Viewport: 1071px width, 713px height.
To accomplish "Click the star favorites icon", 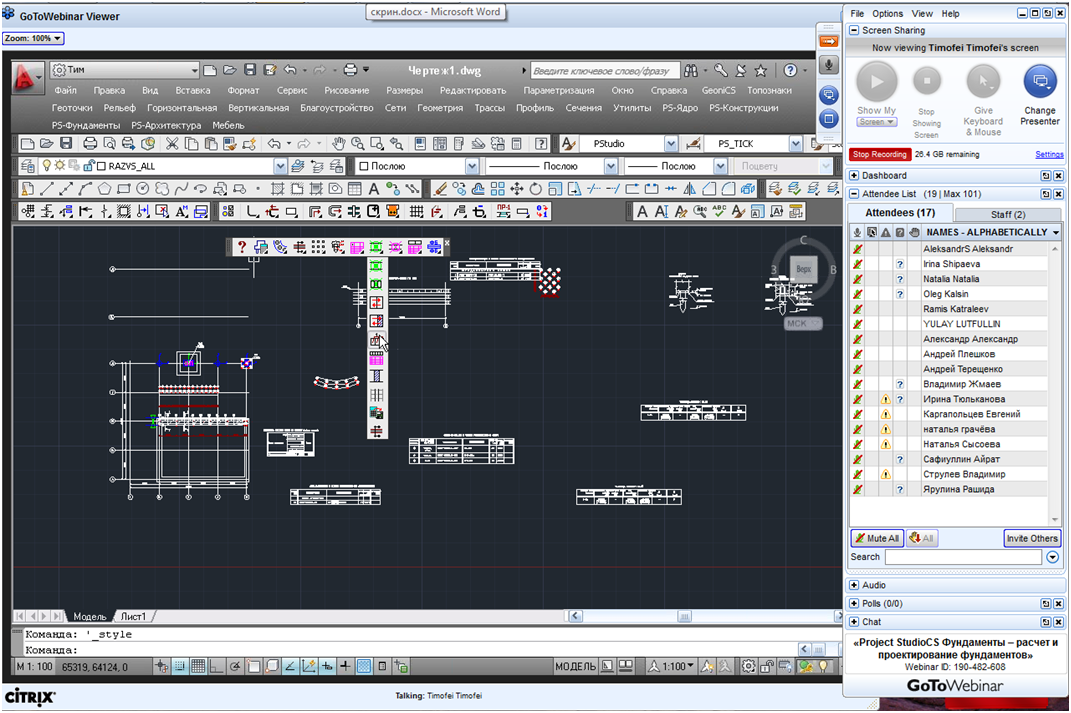I will pyautogui.click(x=760, y=70).
